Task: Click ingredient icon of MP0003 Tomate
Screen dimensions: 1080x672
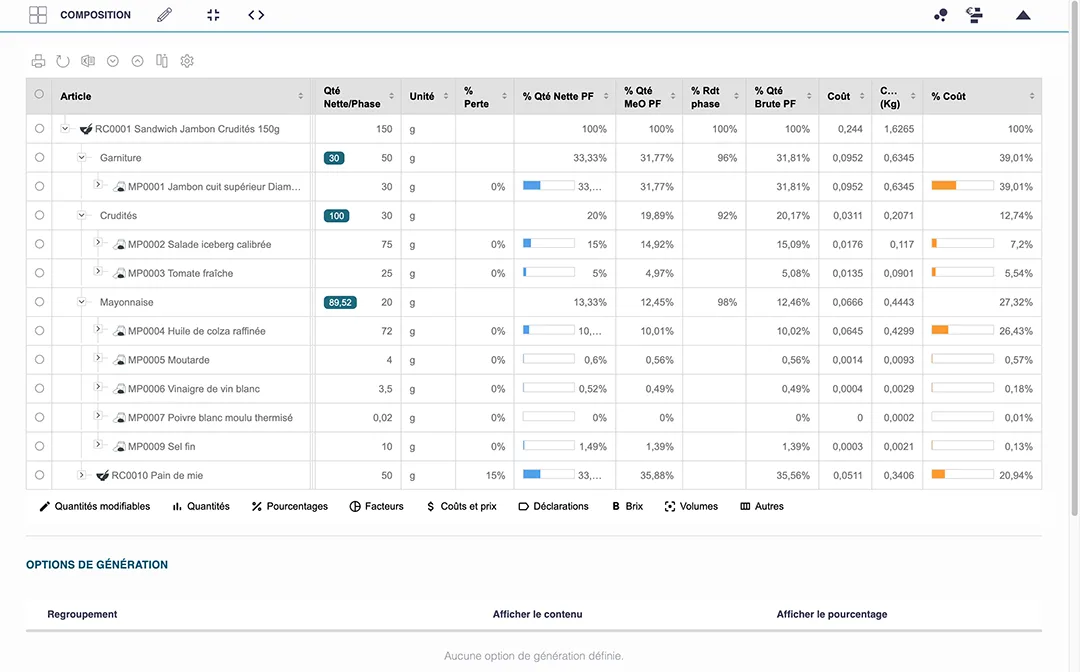Action: click(119, 273)
